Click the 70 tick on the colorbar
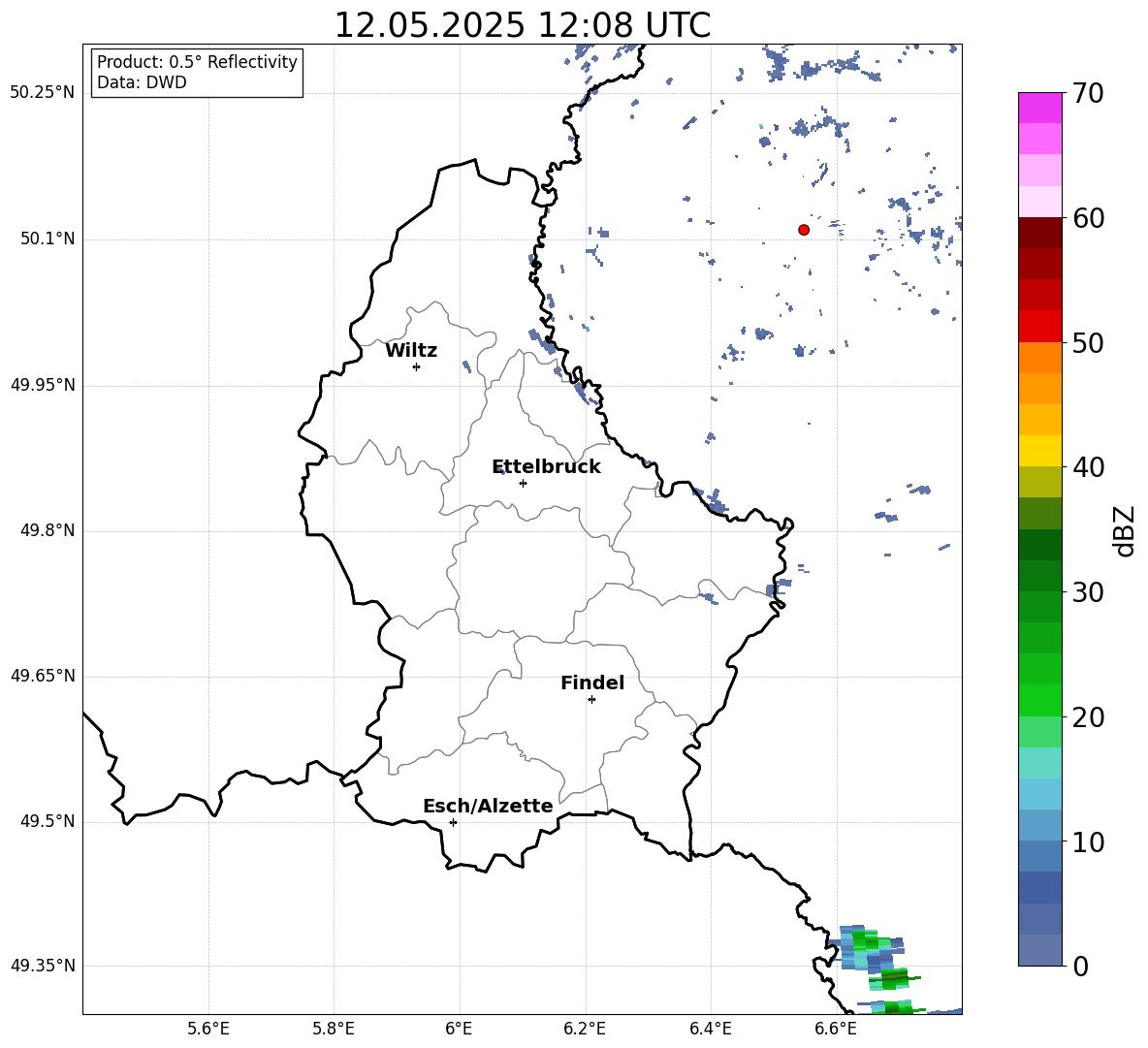 point(1088,93)
